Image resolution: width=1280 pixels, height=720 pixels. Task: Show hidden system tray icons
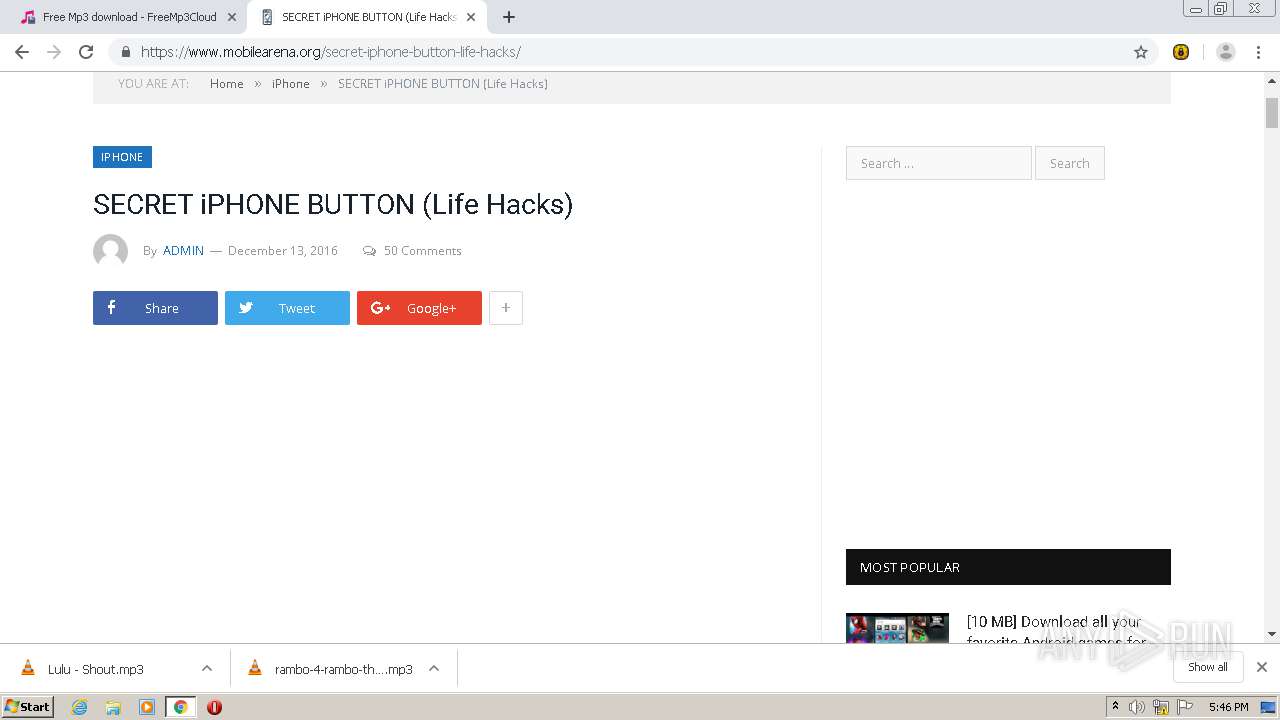click(x=1115, y=707)
